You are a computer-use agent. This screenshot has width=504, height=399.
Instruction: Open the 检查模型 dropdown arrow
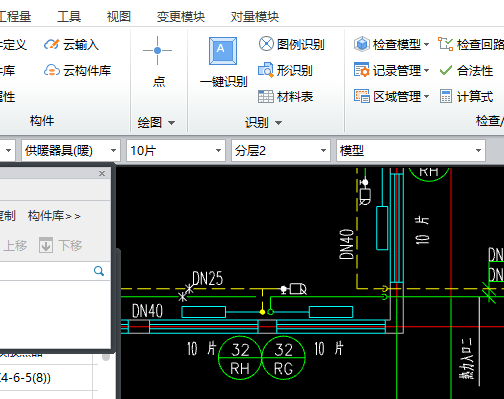coord(426,44)
